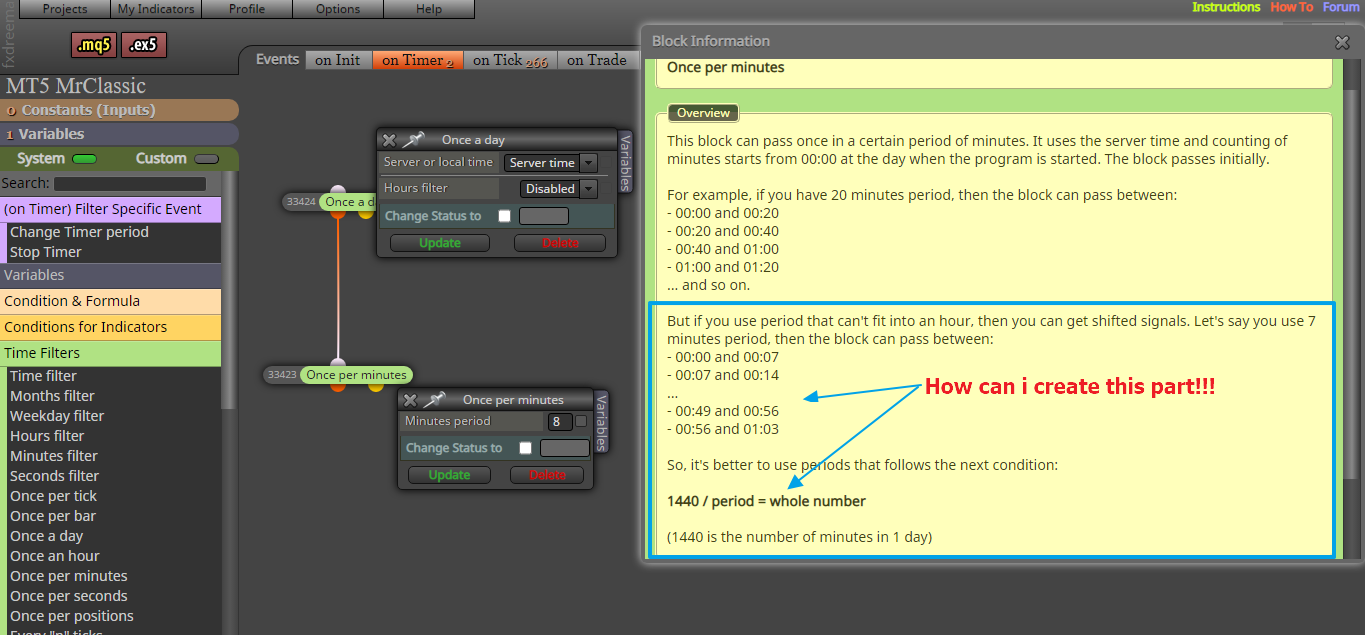Select the Once per seconds block
The width and height of the screenshot is (1365, 635).
pos(69,596)
